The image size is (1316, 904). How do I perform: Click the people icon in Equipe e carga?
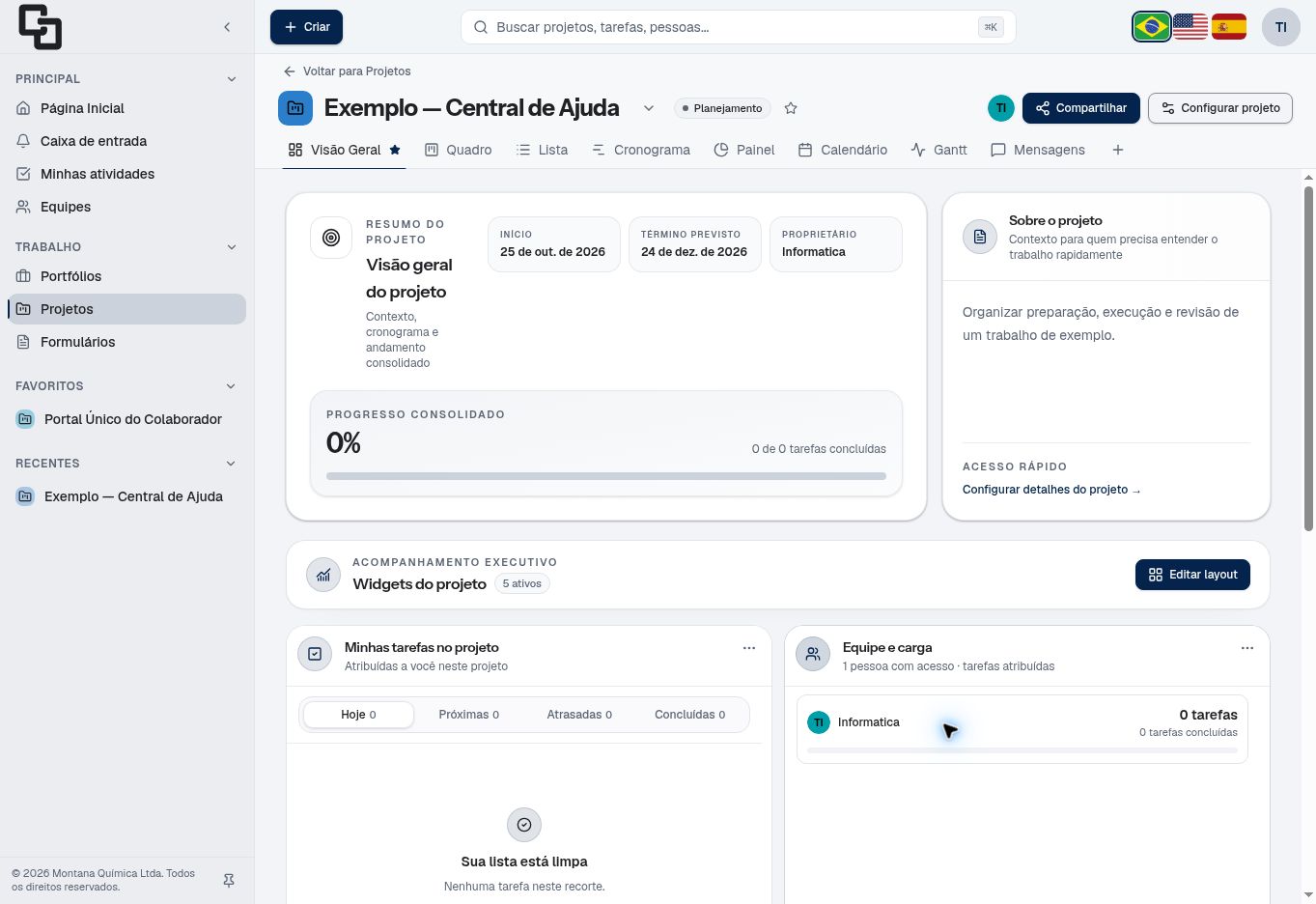click(x=813, y=654)
